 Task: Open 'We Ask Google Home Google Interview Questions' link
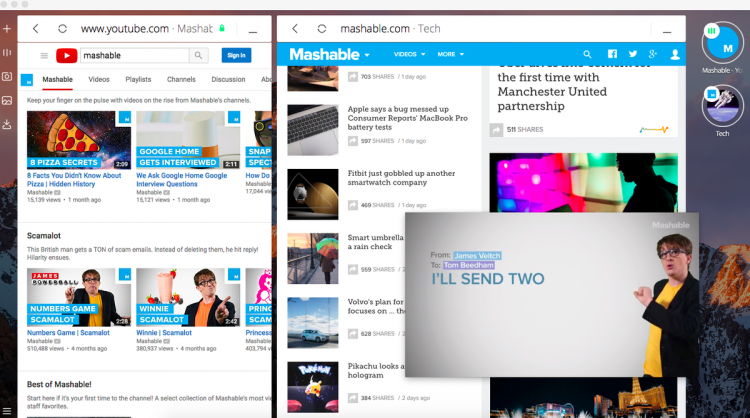[x=182, y=180]
